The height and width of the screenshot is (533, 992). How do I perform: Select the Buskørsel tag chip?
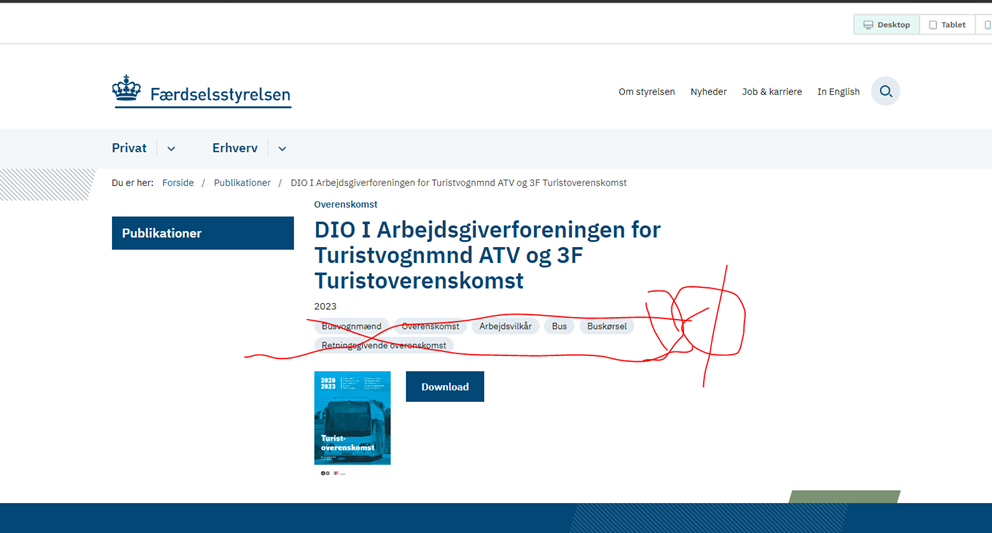pos(606,326)
